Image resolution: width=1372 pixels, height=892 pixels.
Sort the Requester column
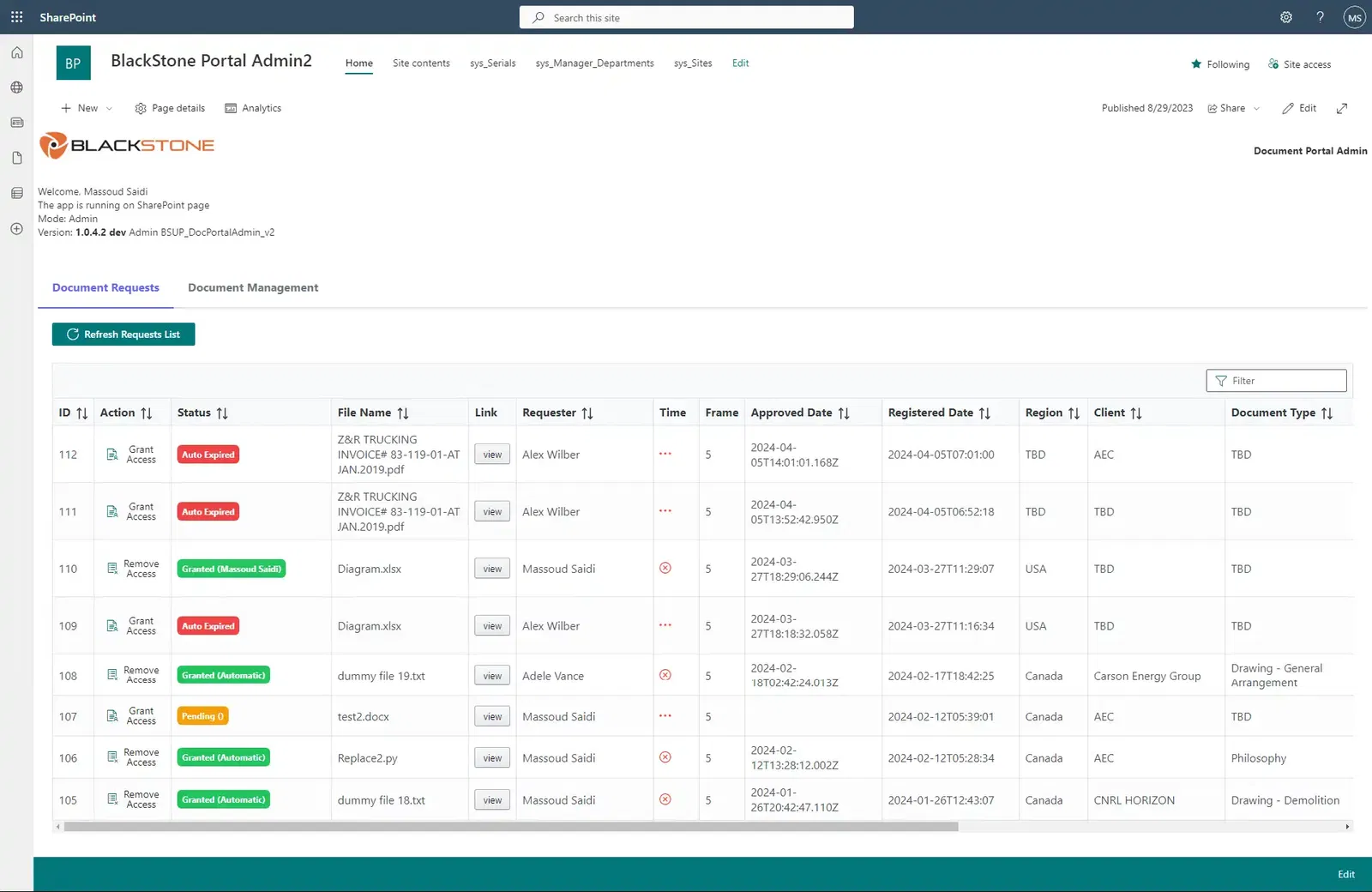tap(587, 413)
